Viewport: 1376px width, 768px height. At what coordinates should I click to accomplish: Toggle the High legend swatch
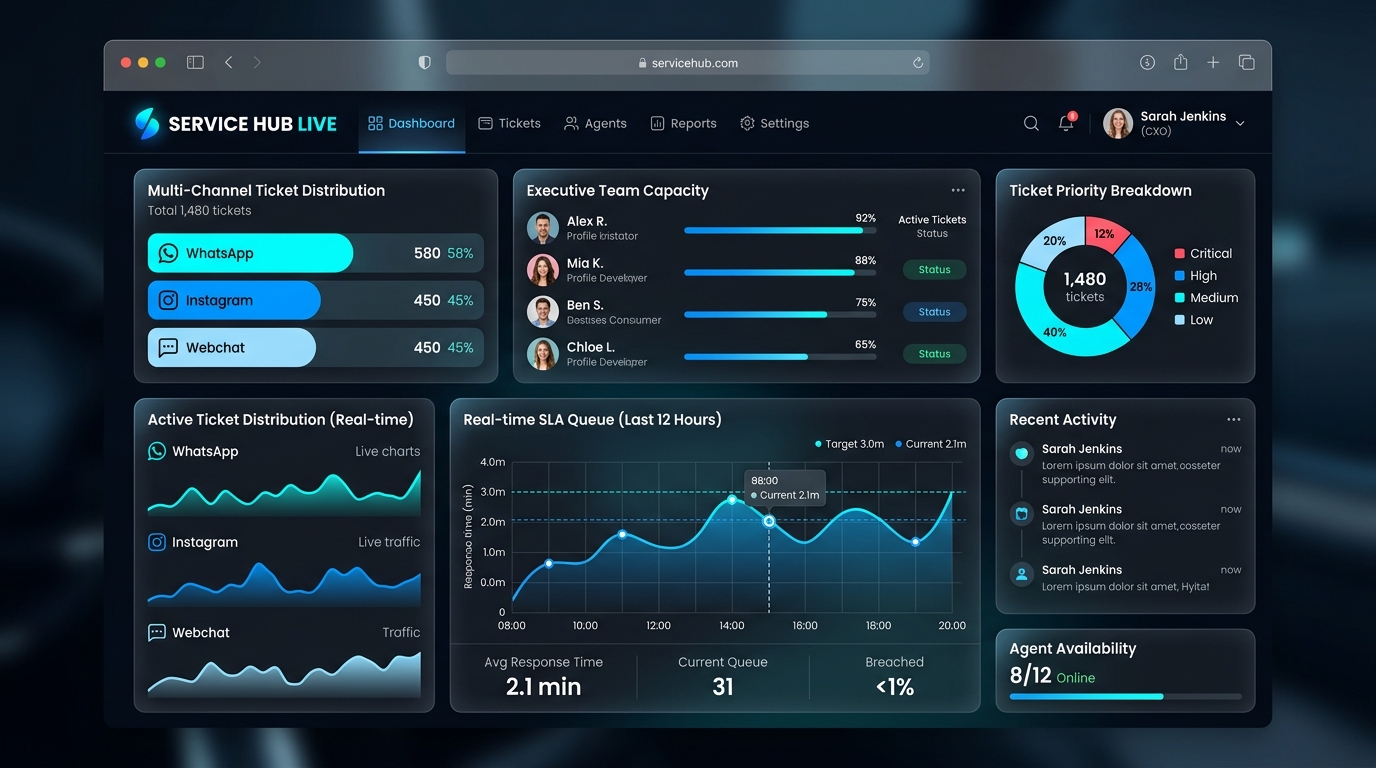(1180, 276)
